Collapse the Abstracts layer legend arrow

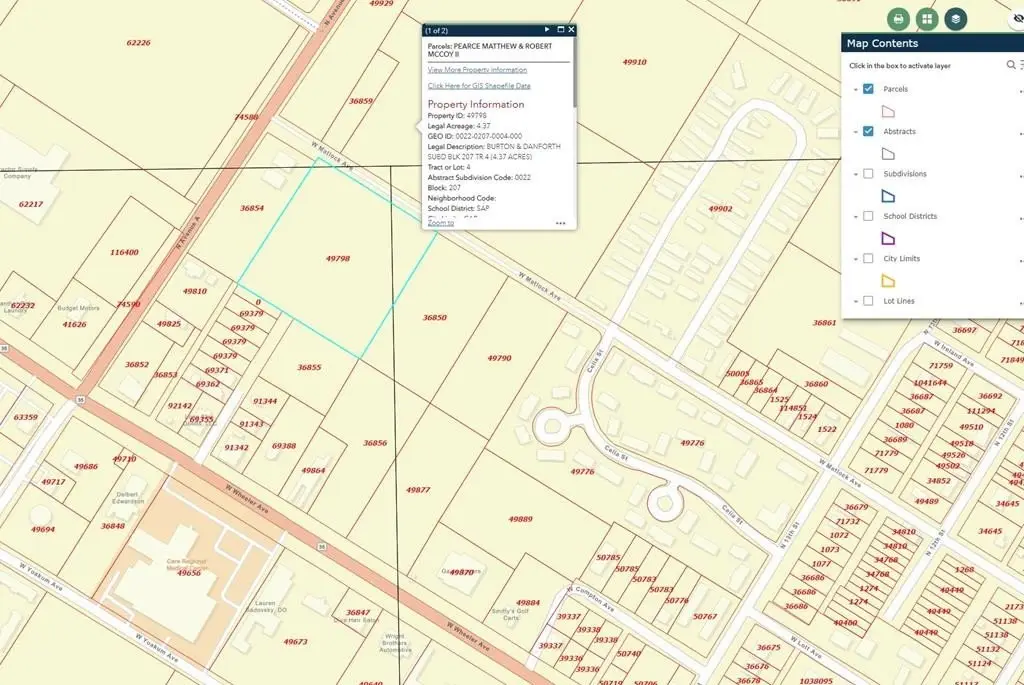(x=855, y=132)
